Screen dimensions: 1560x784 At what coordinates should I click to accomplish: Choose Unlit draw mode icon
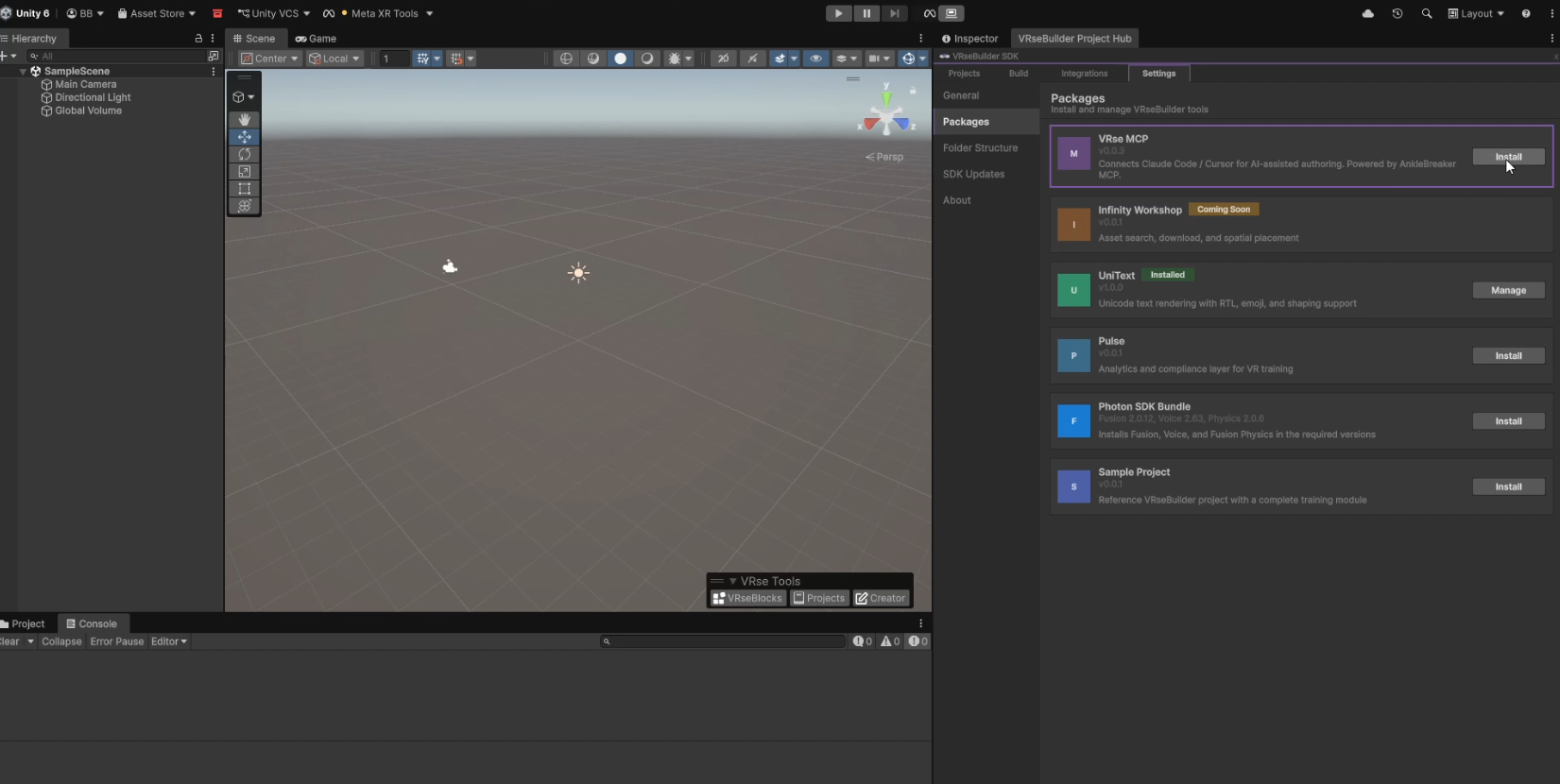click(647, 59)
